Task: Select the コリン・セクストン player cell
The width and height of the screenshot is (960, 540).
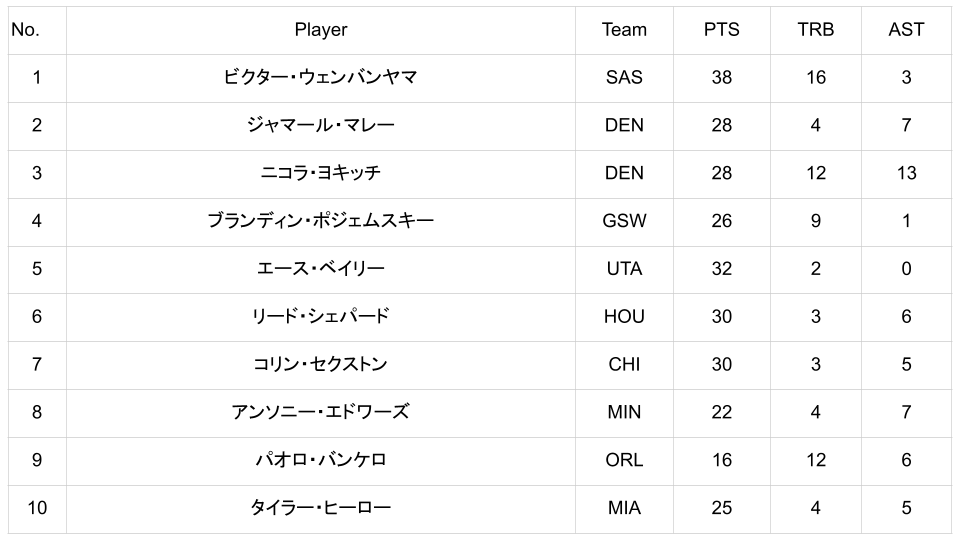Action: point(320,365)
